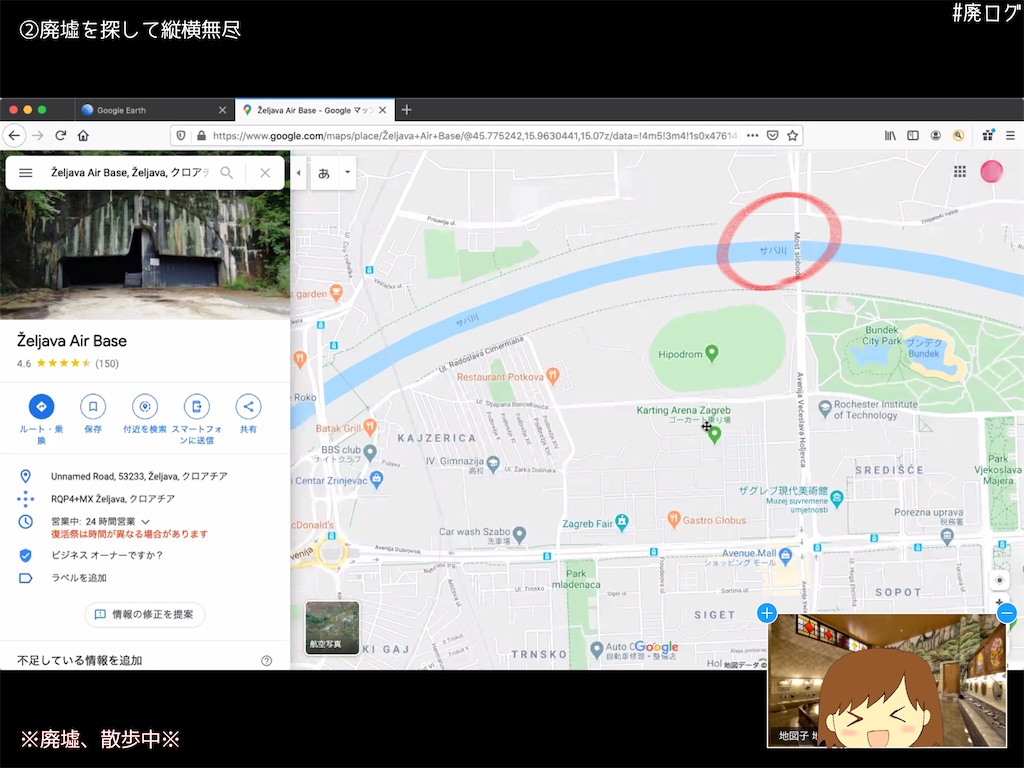
Task: Close the Google Earth tab
Action: pos(222,110)
